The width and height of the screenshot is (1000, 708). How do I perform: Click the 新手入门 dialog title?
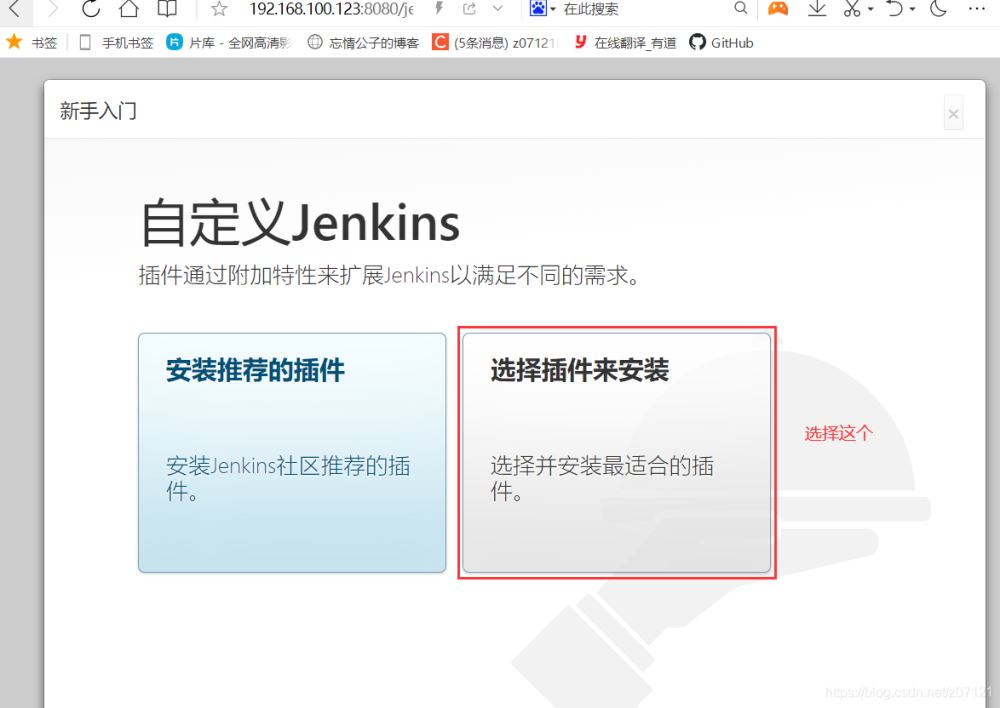(98, 111)
